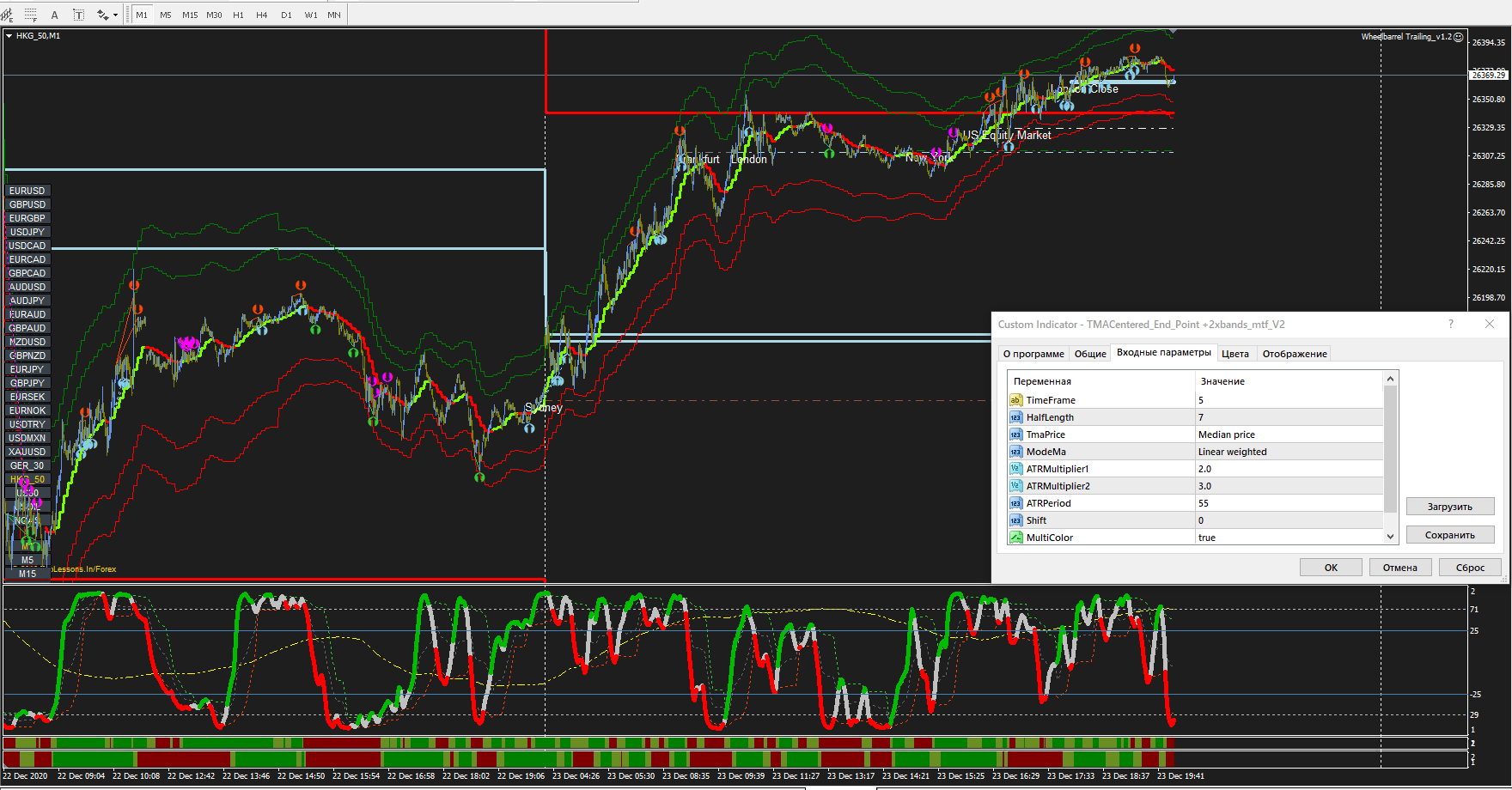The image size is (1512, 790).
Task: Click the parameter list vertical scrollbar thumb
Action: (1391, 448)
